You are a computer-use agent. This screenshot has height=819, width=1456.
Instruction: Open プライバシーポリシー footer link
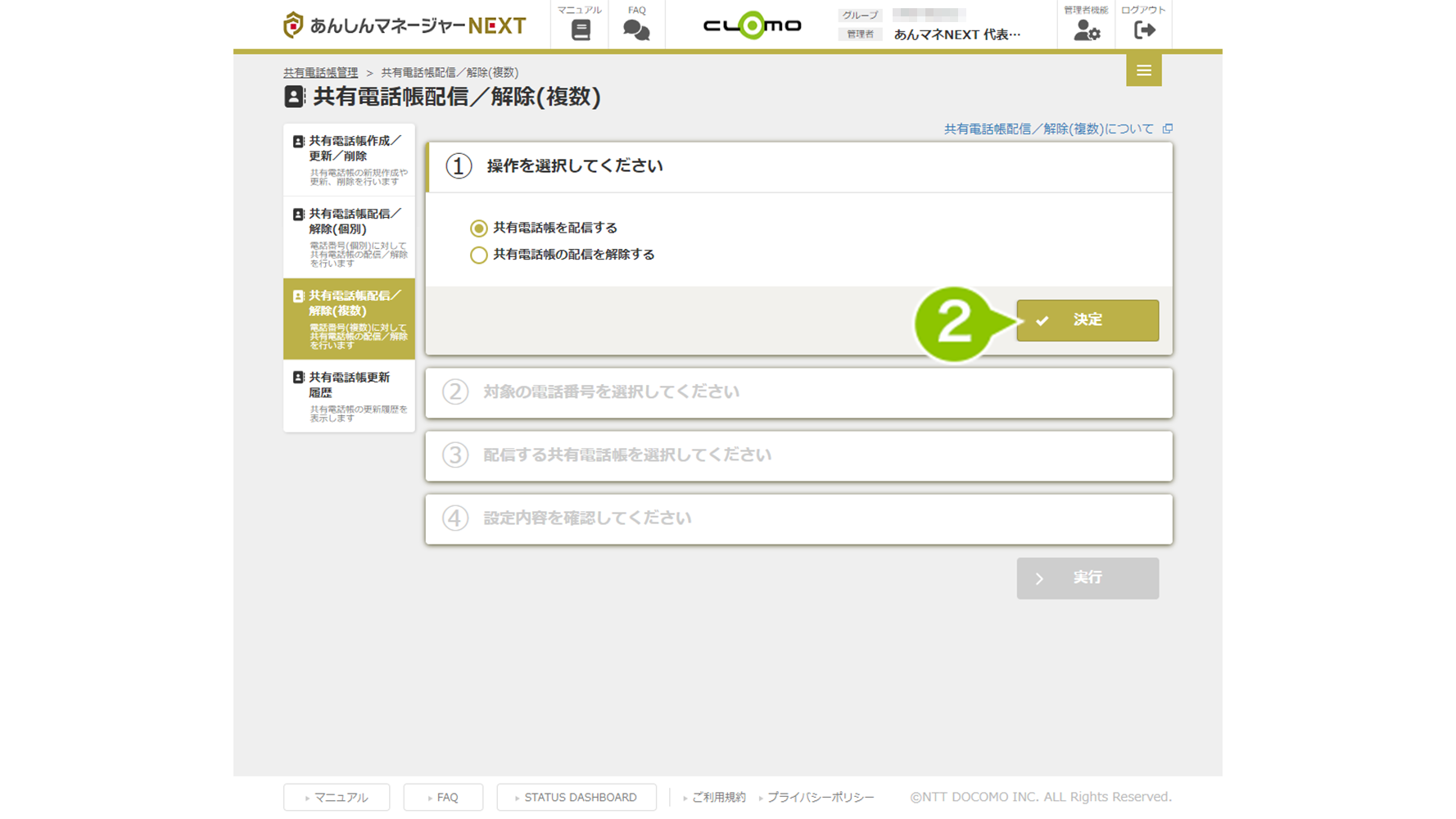820,797
